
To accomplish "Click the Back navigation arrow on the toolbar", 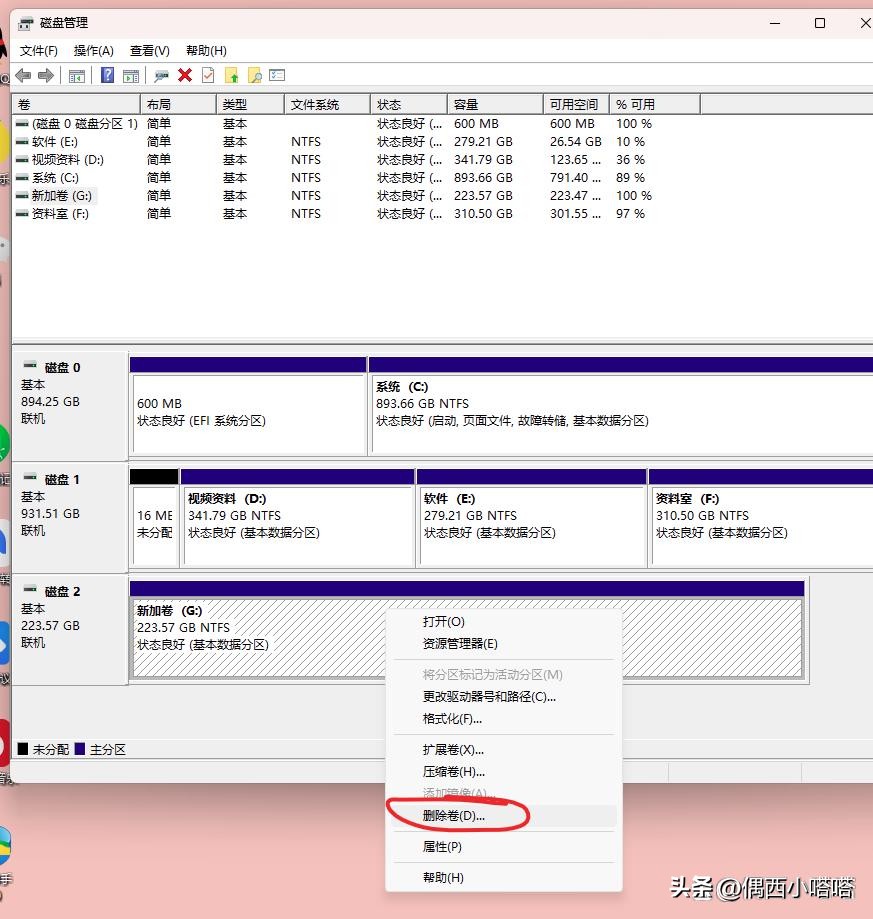I will coord(23,75).
